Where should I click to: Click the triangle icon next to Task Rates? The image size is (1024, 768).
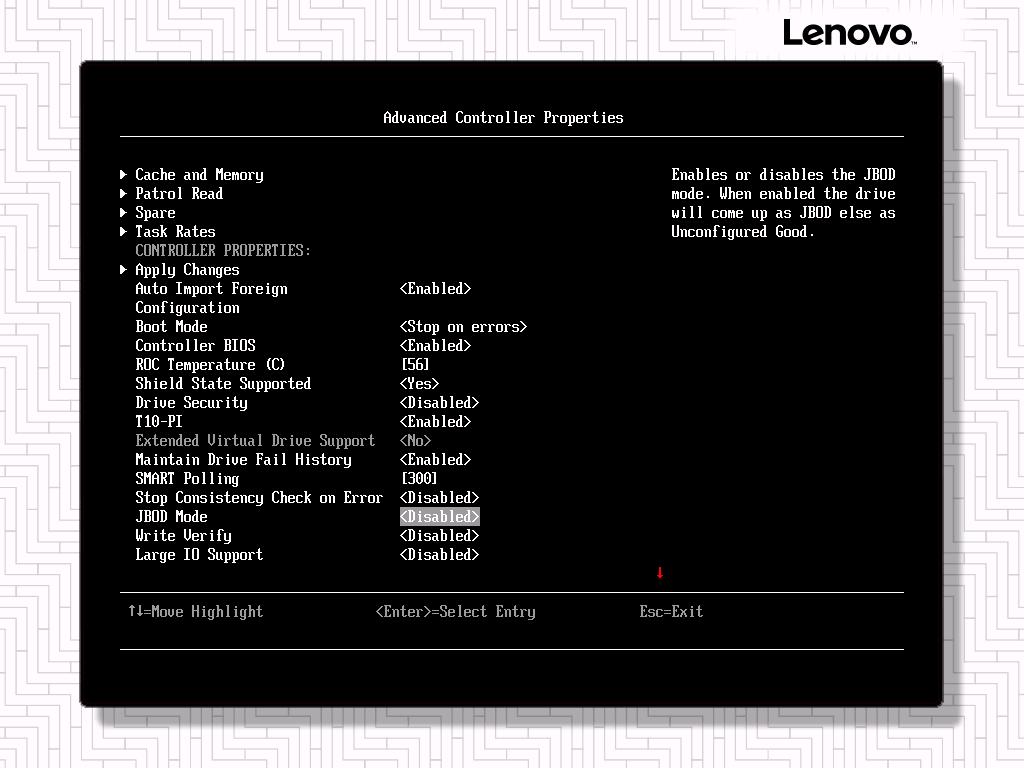124,232
